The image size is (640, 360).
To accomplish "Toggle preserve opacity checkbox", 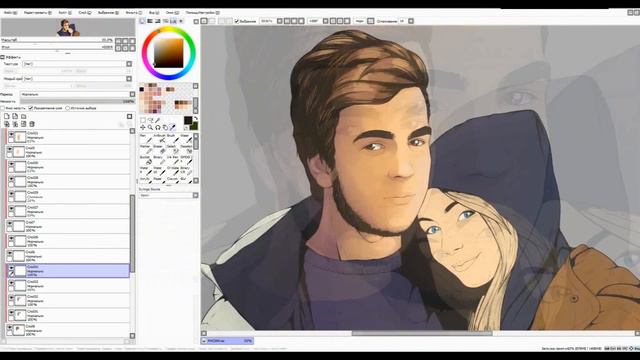I will click(x=2, y=108).
